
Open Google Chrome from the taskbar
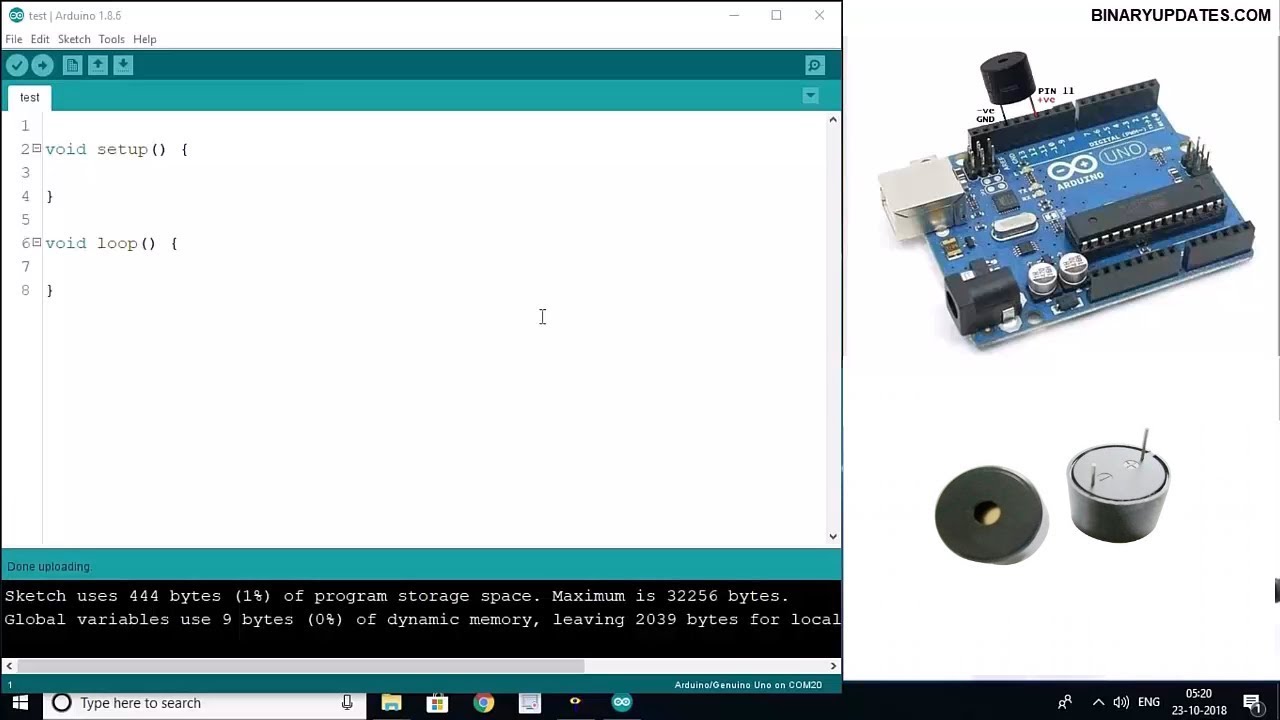click(483, 703)
